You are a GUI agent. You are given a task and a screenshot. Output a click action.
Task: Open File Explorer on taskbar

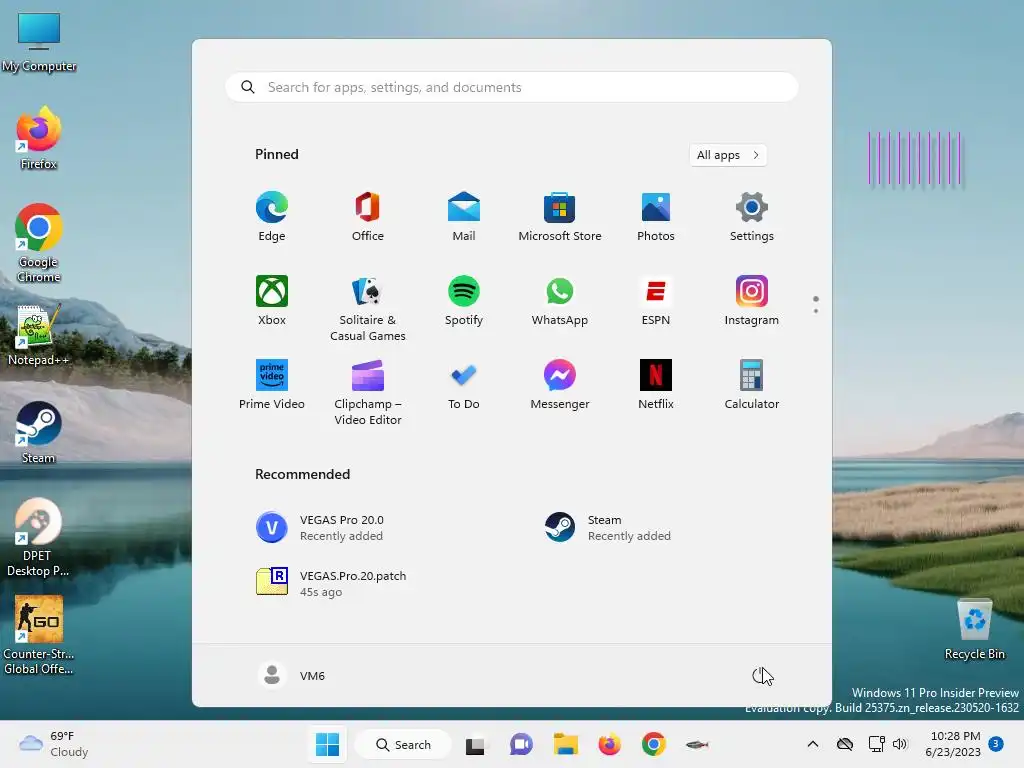click(566, 744)
